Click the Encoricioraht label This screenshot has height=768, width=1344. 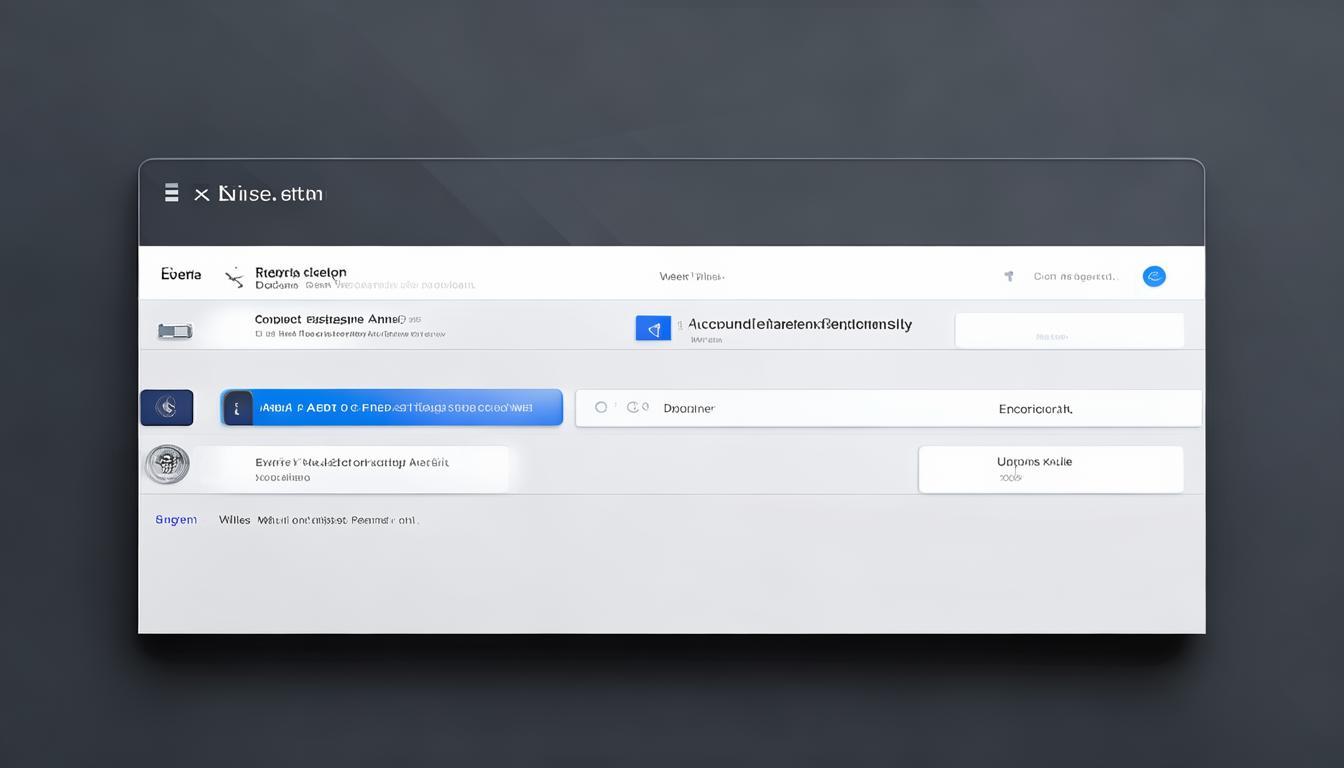1035,409
